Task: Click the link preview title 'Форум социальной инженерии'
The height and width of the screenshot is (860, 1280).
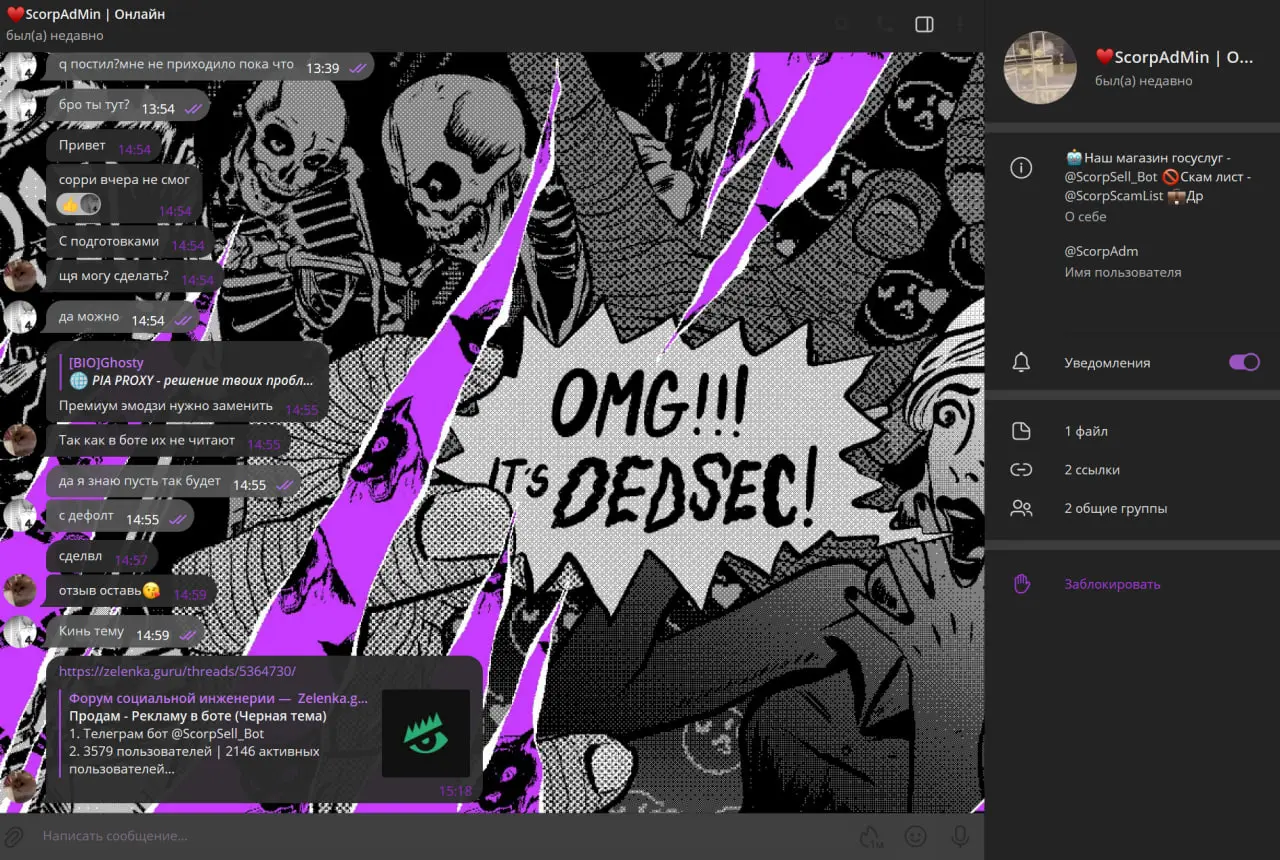Action: pyautogui.click(x=218, y=698)
